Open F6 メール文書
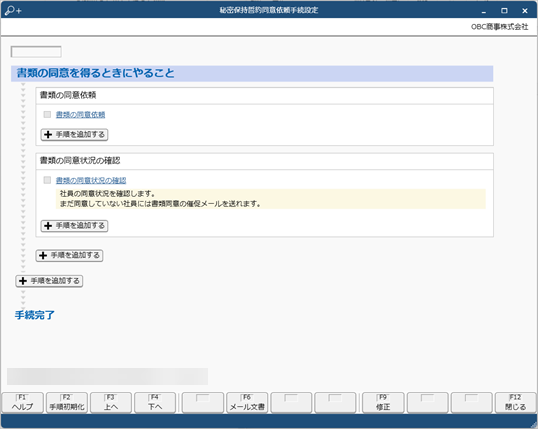This screenshot has width=538, height=429. [247, 403]
